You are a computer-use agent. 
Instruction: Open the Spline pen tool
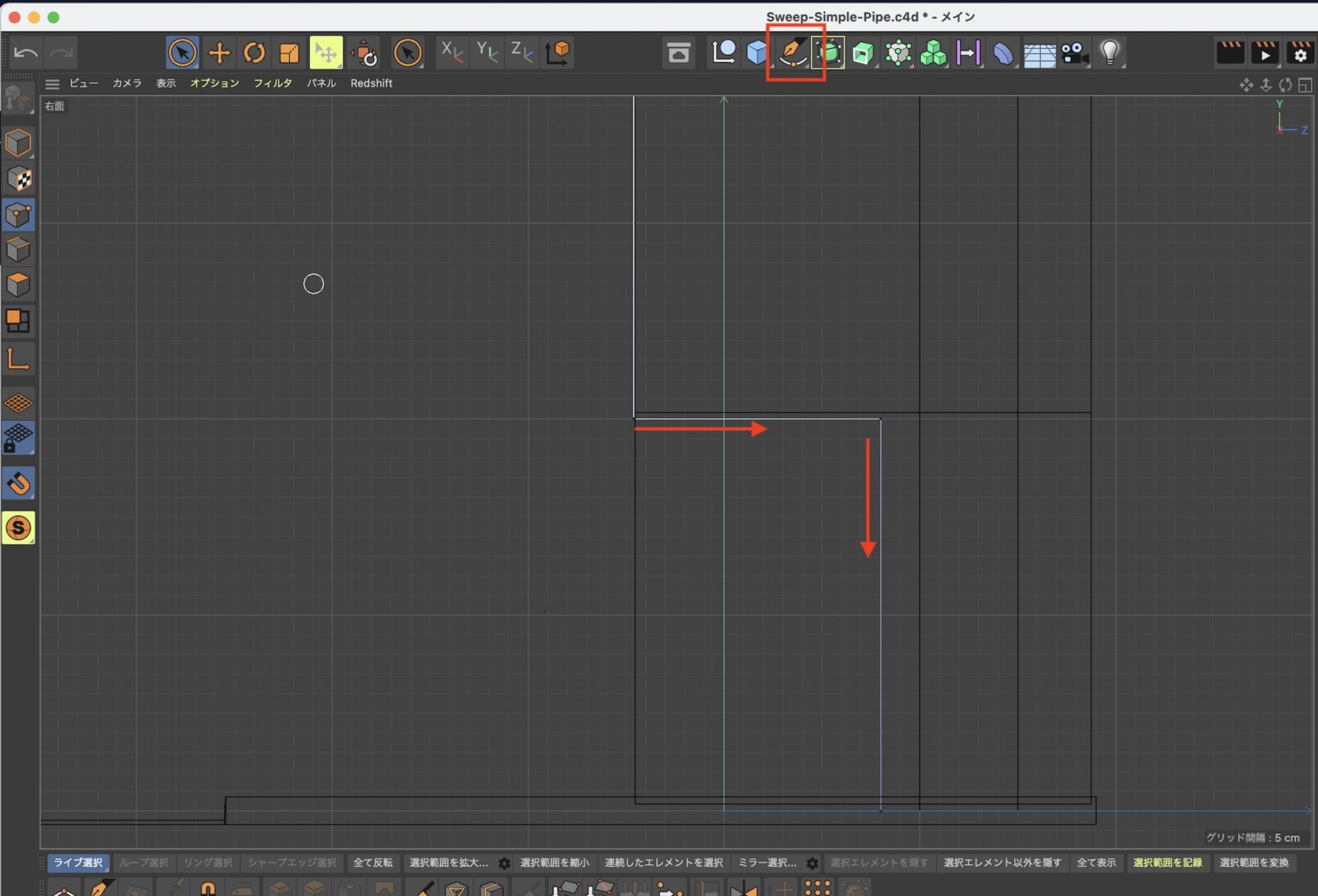pyautogui.click(x=793, y=52)
